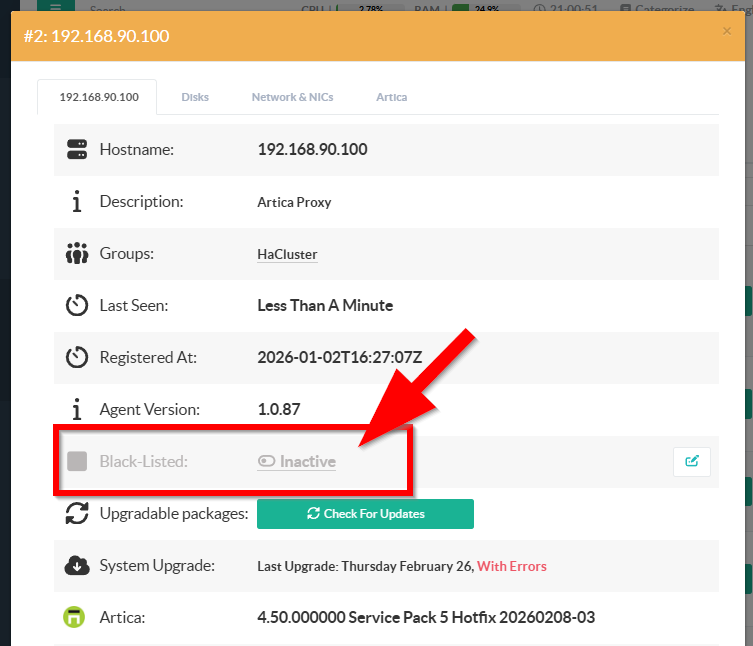Open the Network & NICs tab
This screenshot has height=646, width=753.
tap(292, 97)
